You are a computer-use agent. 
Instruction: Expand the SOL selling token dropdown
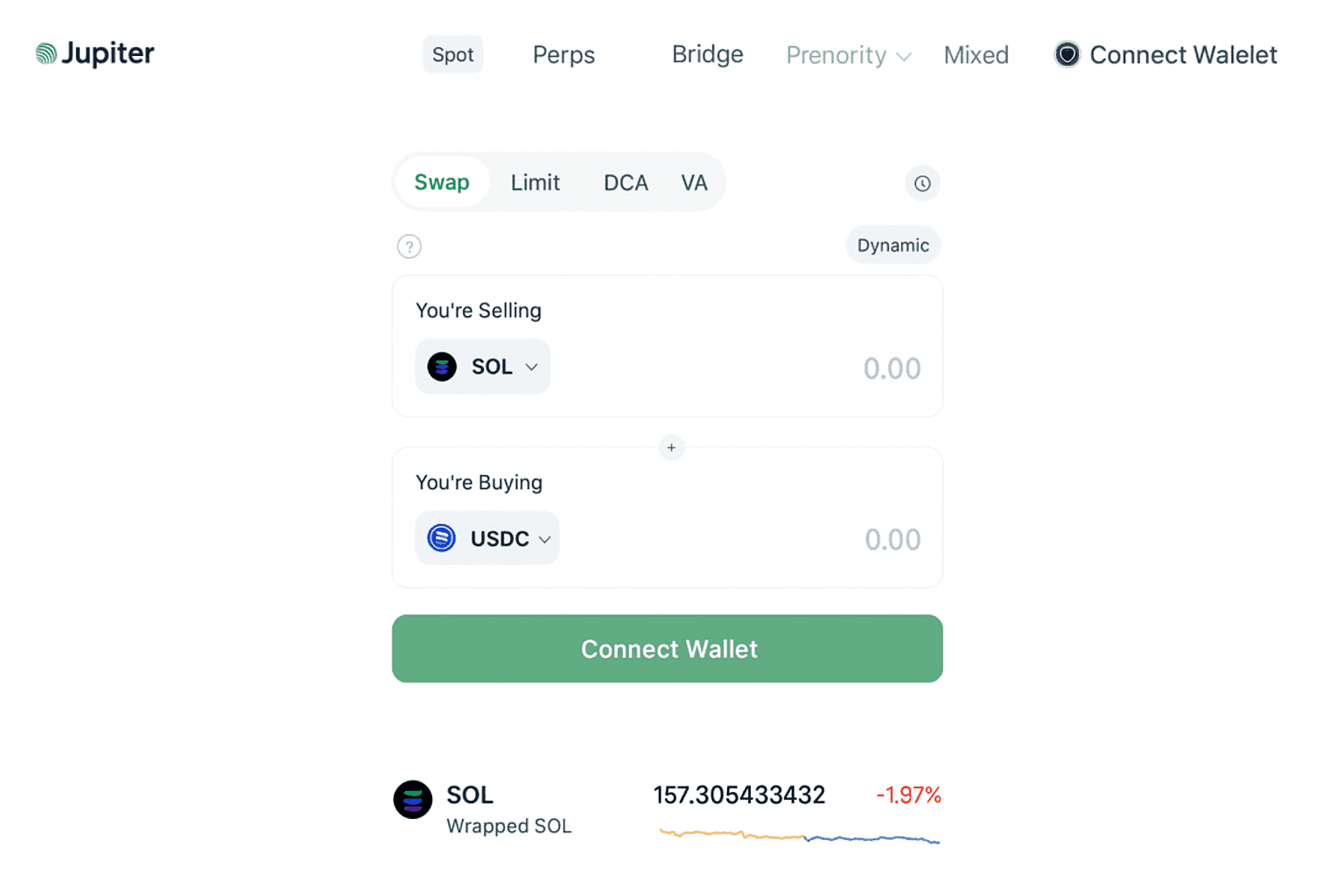coord(531,367)
